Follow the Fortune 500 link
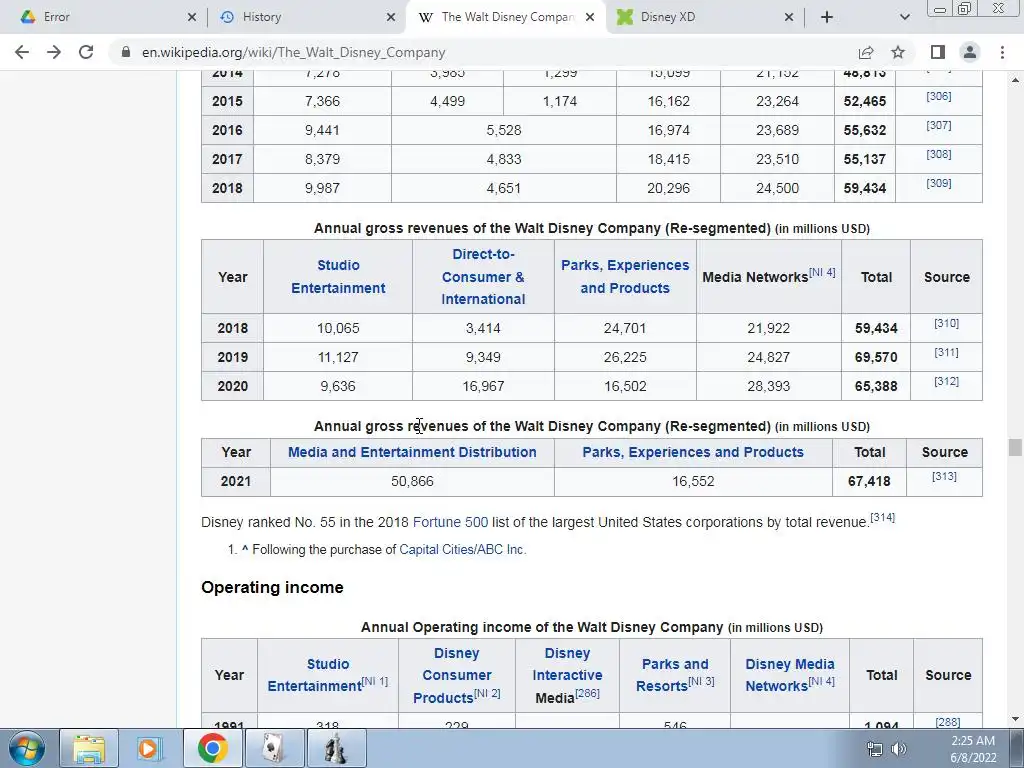 pyautogui.click(x=451, y=522)
